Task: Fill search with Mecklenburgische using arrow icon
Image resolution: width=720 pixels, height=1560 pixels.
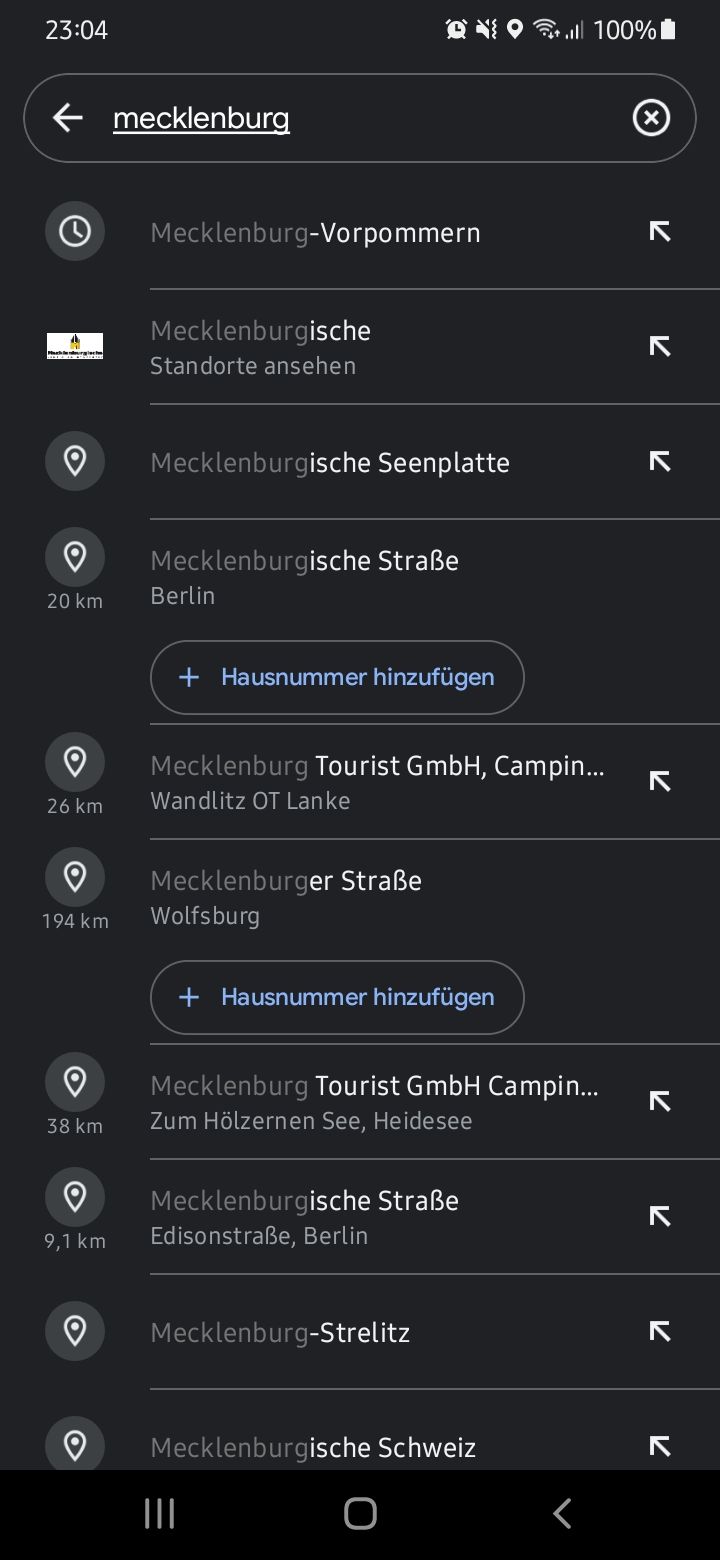Action: point(659,346)
